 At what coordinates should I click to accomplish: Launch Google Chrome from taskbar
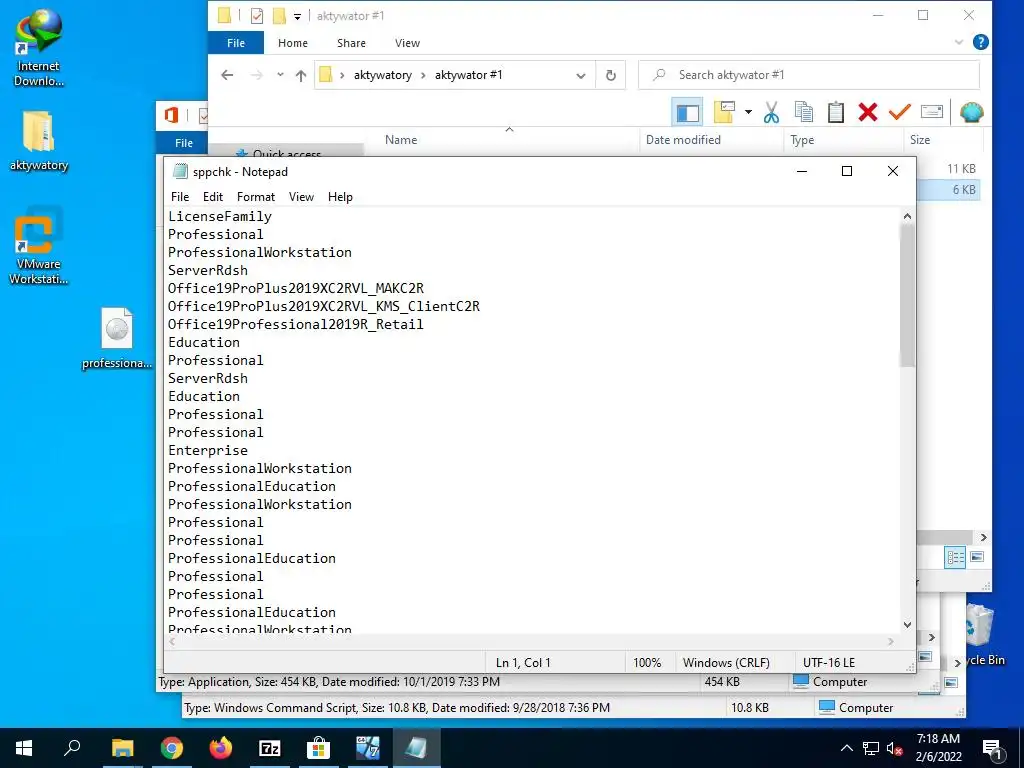(x=171, y=748)
